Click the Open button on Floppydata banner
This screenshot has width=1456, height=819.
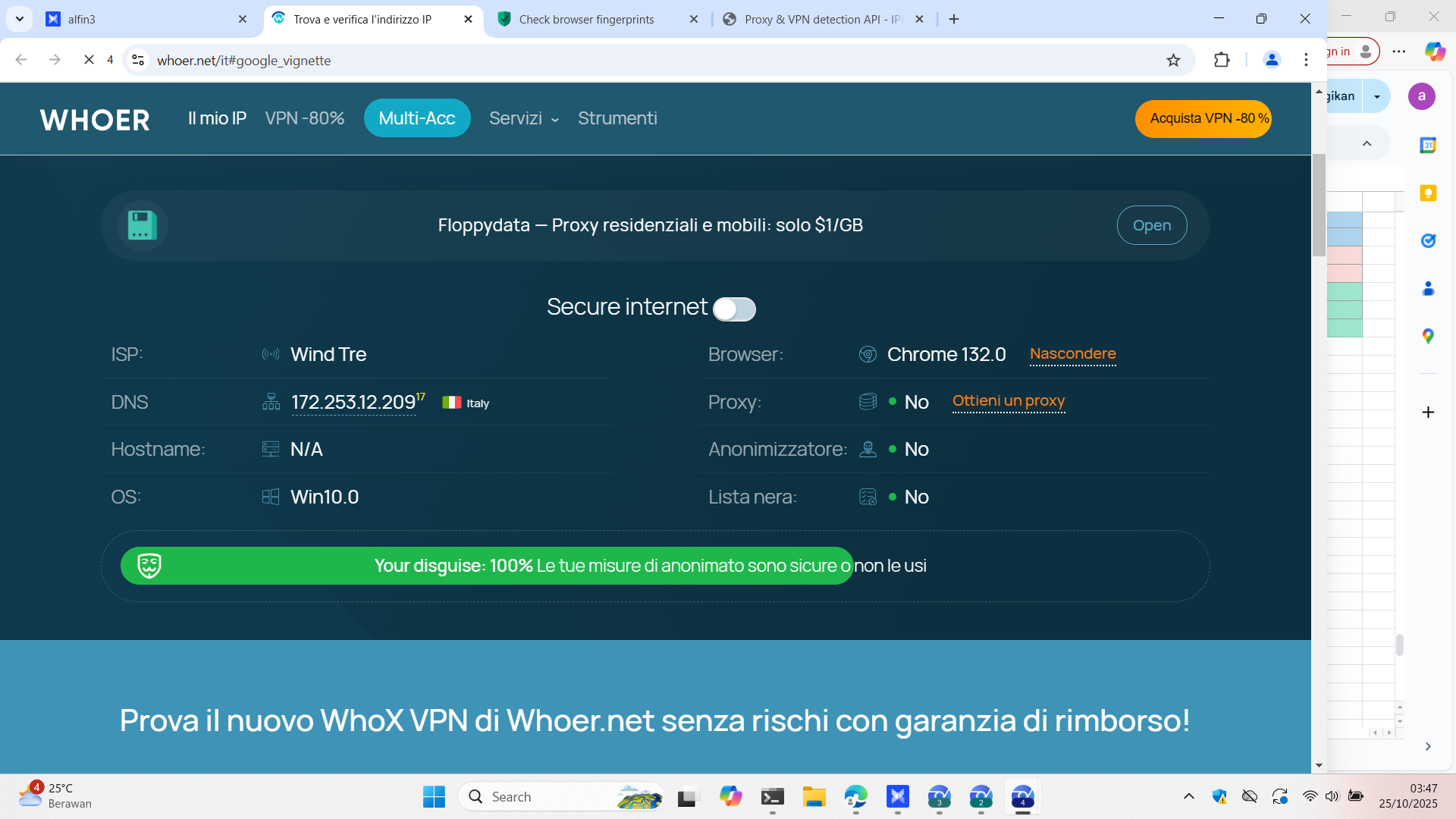(x=1152, y=225)
